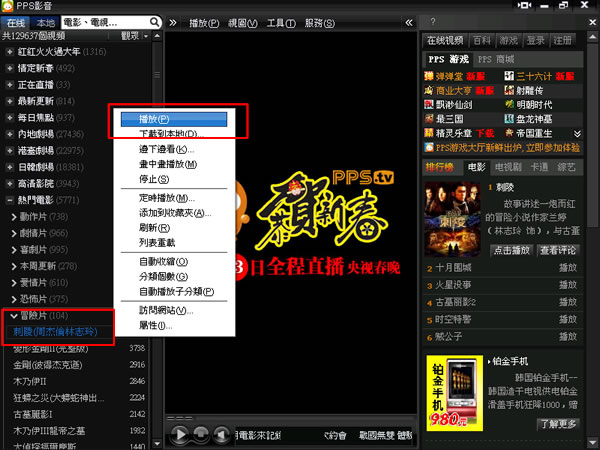Toggle 自動收縮(O) in context menu

point(174,262)
